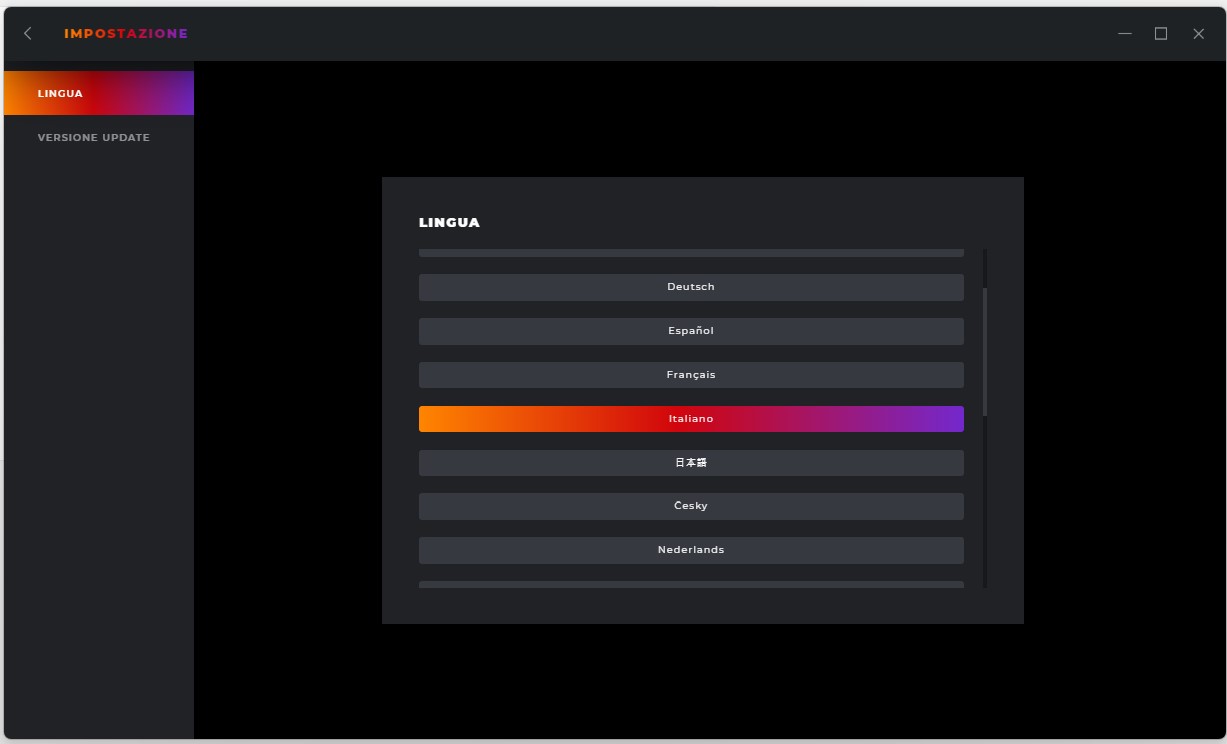Select Français language
Image resolution: width=1227 pixels, height=744 pixels.
click(691, 375)
